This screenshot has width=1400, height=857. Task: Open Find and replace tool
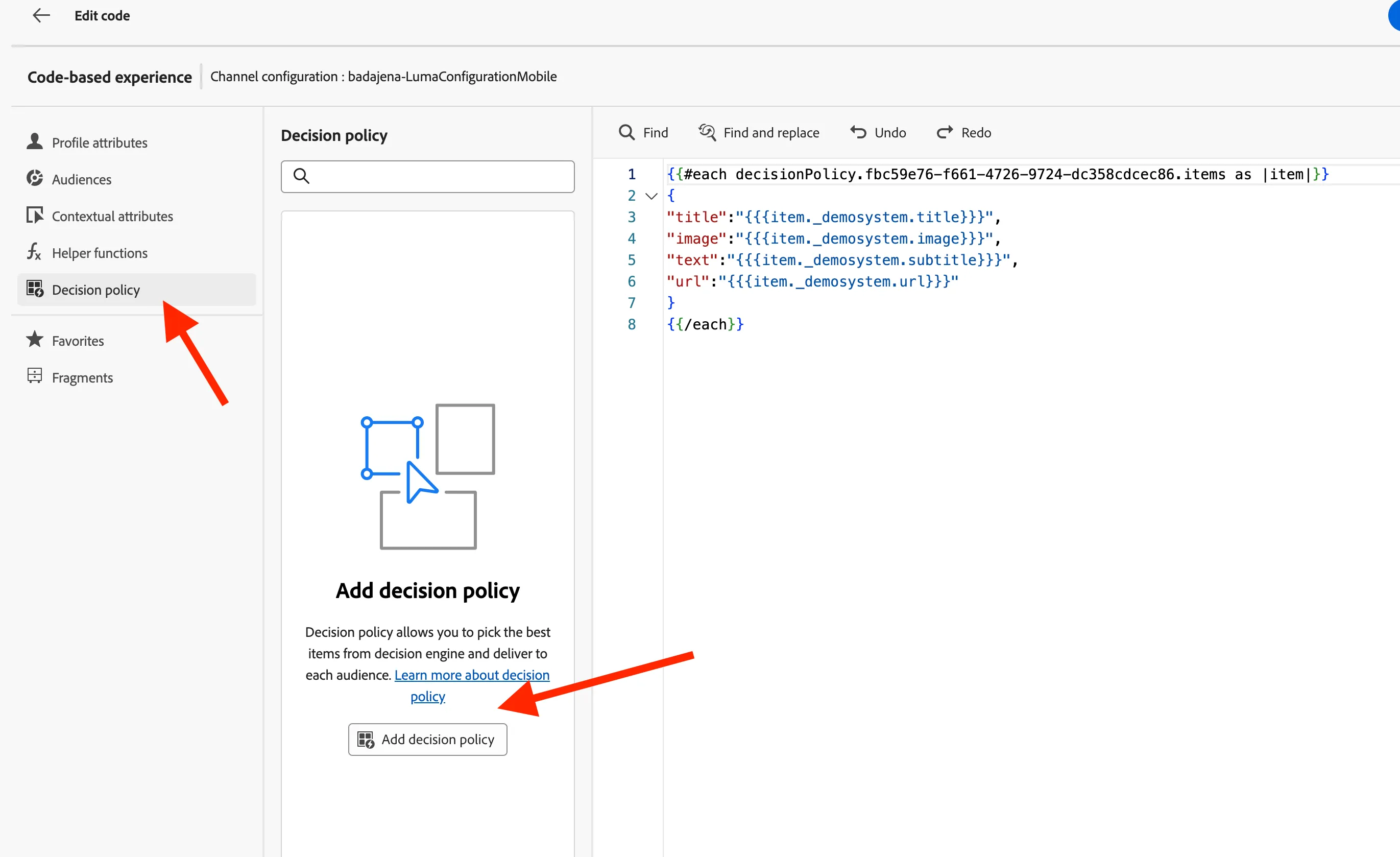point(759,132)
